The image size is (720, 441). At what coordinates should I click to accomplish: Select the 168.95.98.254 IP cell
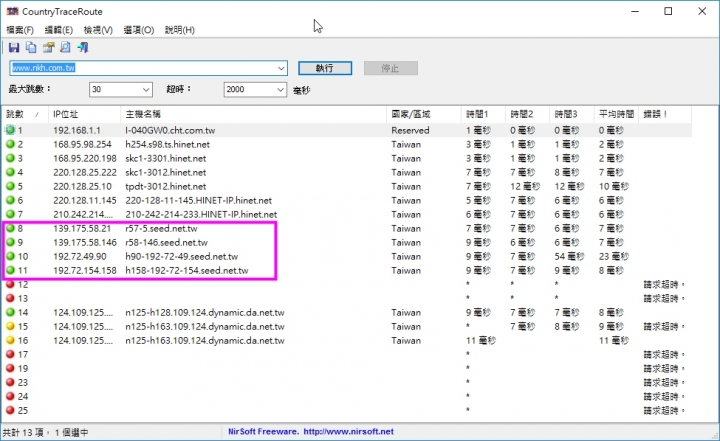[x=82, y=144]
